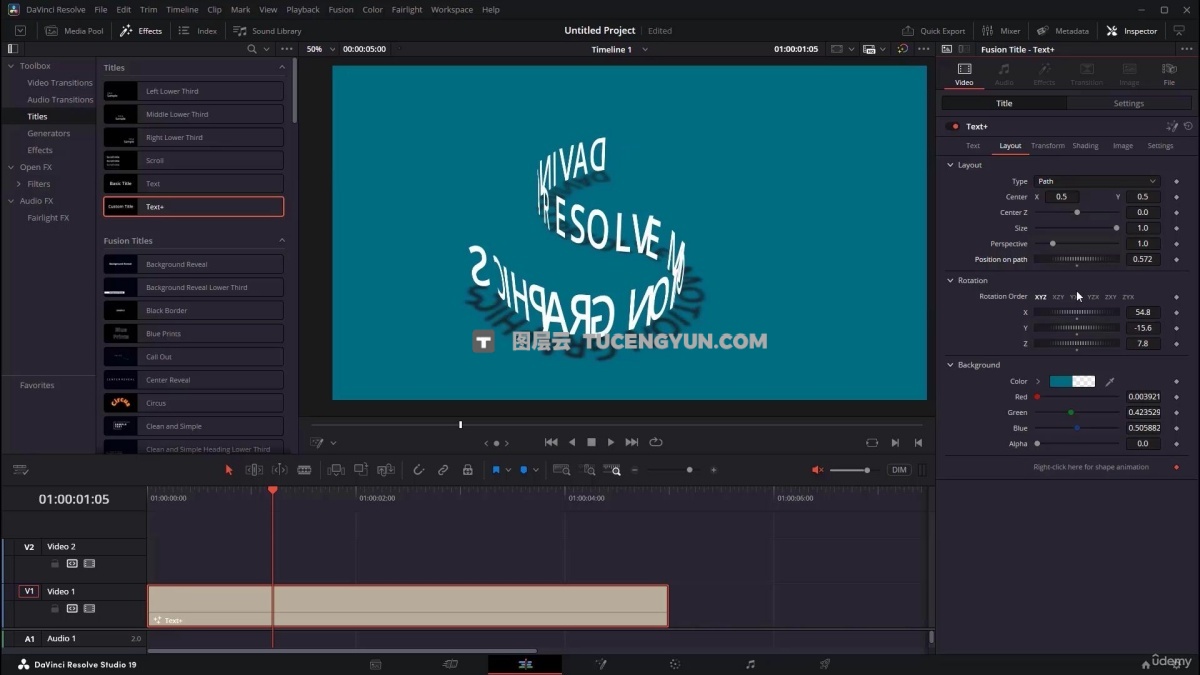Open the Playback menu

(x=303, y=10)
